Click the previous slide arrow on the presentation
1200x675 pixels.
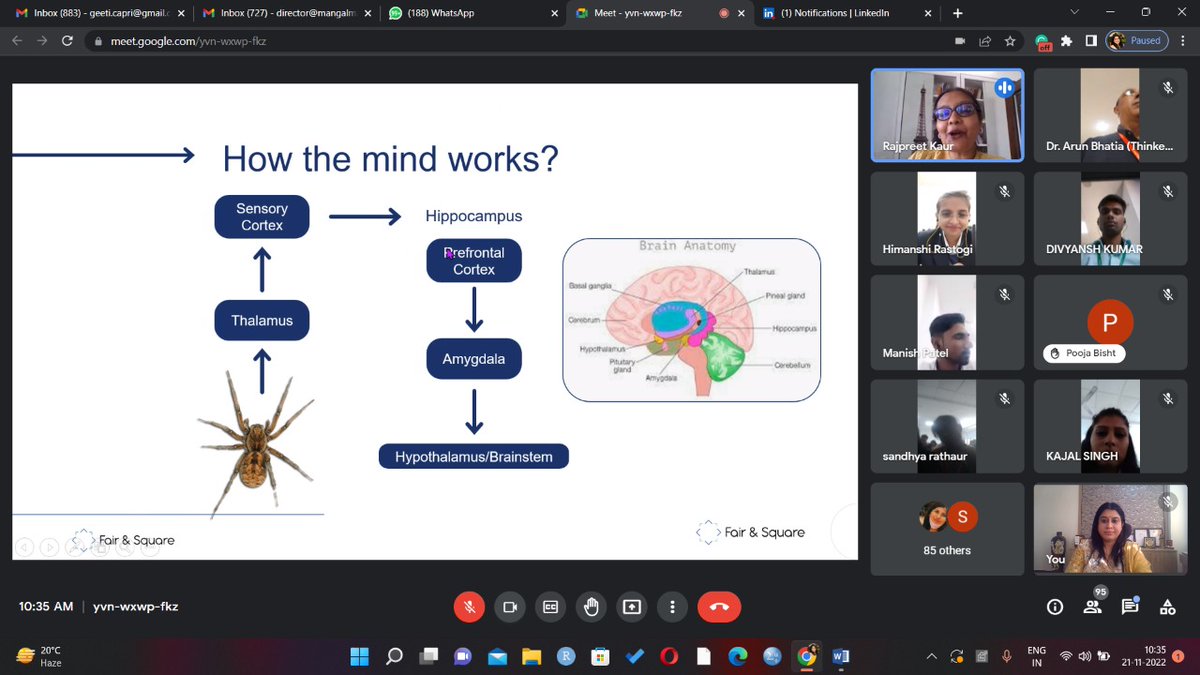pos(24,548)
